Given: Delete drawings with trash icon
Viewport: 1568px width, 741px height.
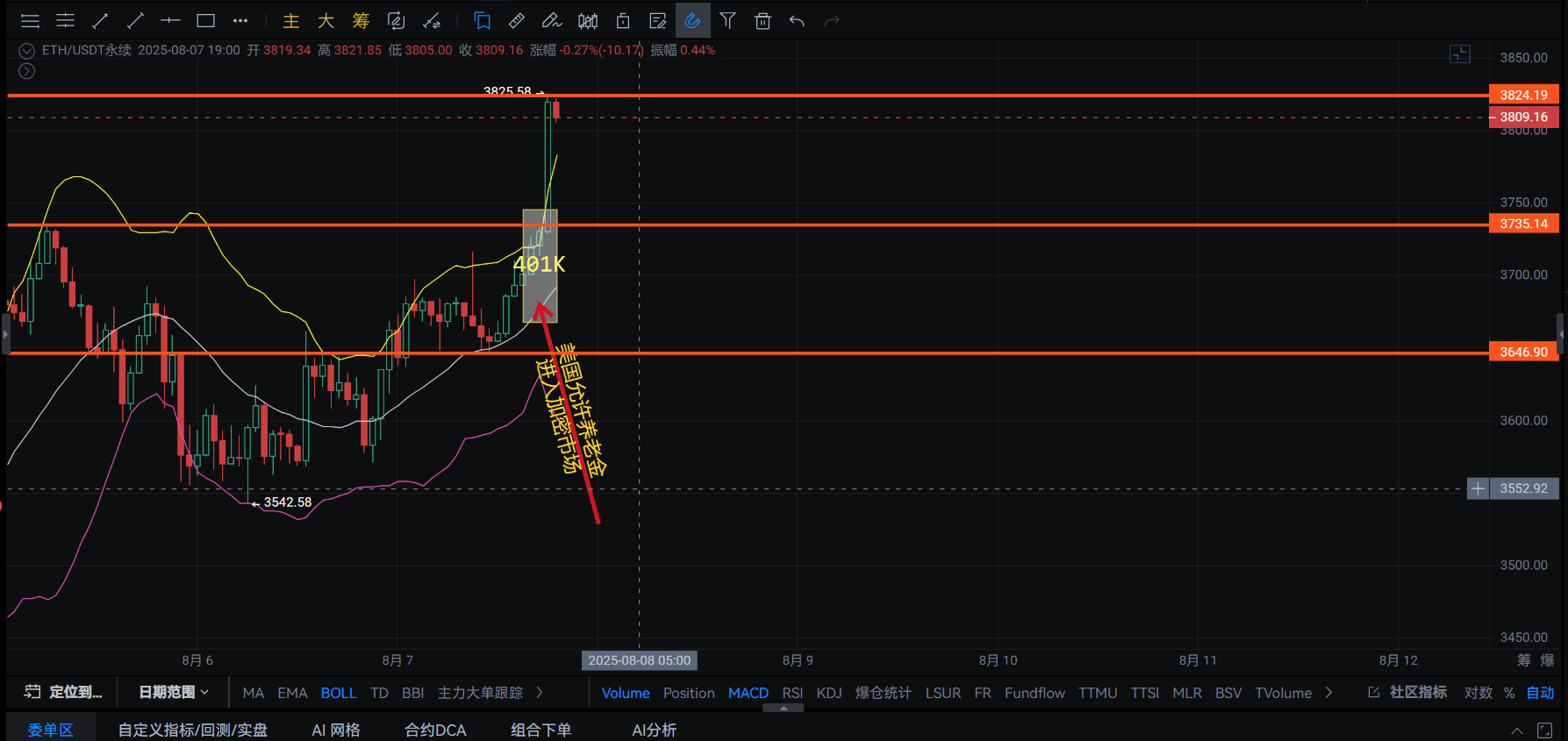Looking at the screenshot, I should click(763, 20).
